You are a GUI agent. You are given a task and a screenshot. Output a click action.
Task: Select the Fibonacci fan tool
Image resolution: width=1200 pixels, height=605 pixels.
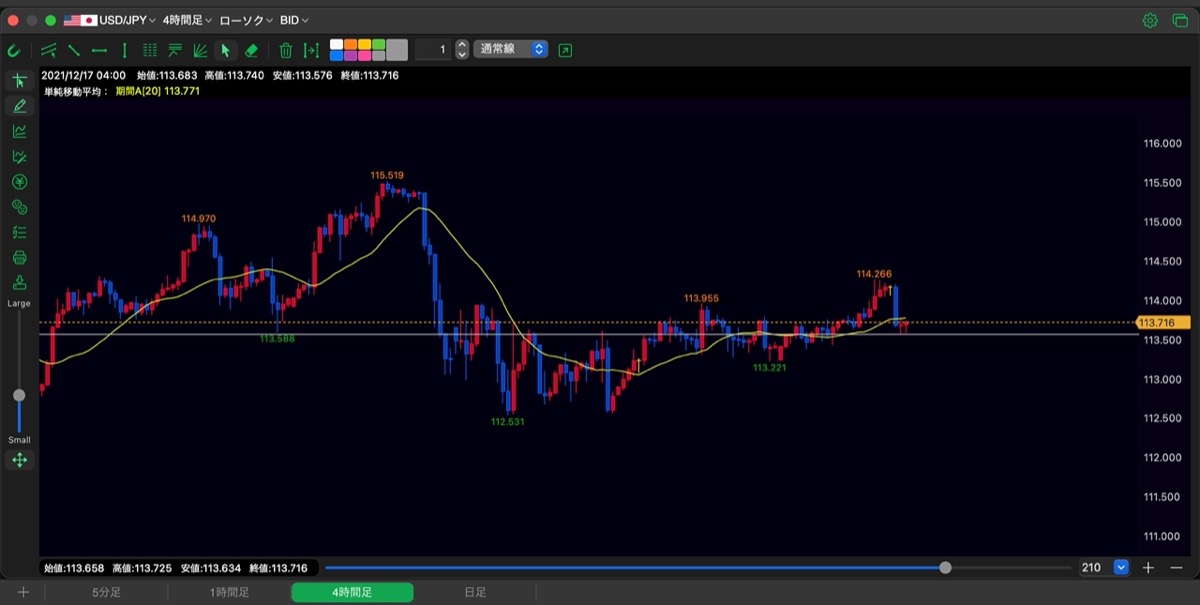[200, 50]
